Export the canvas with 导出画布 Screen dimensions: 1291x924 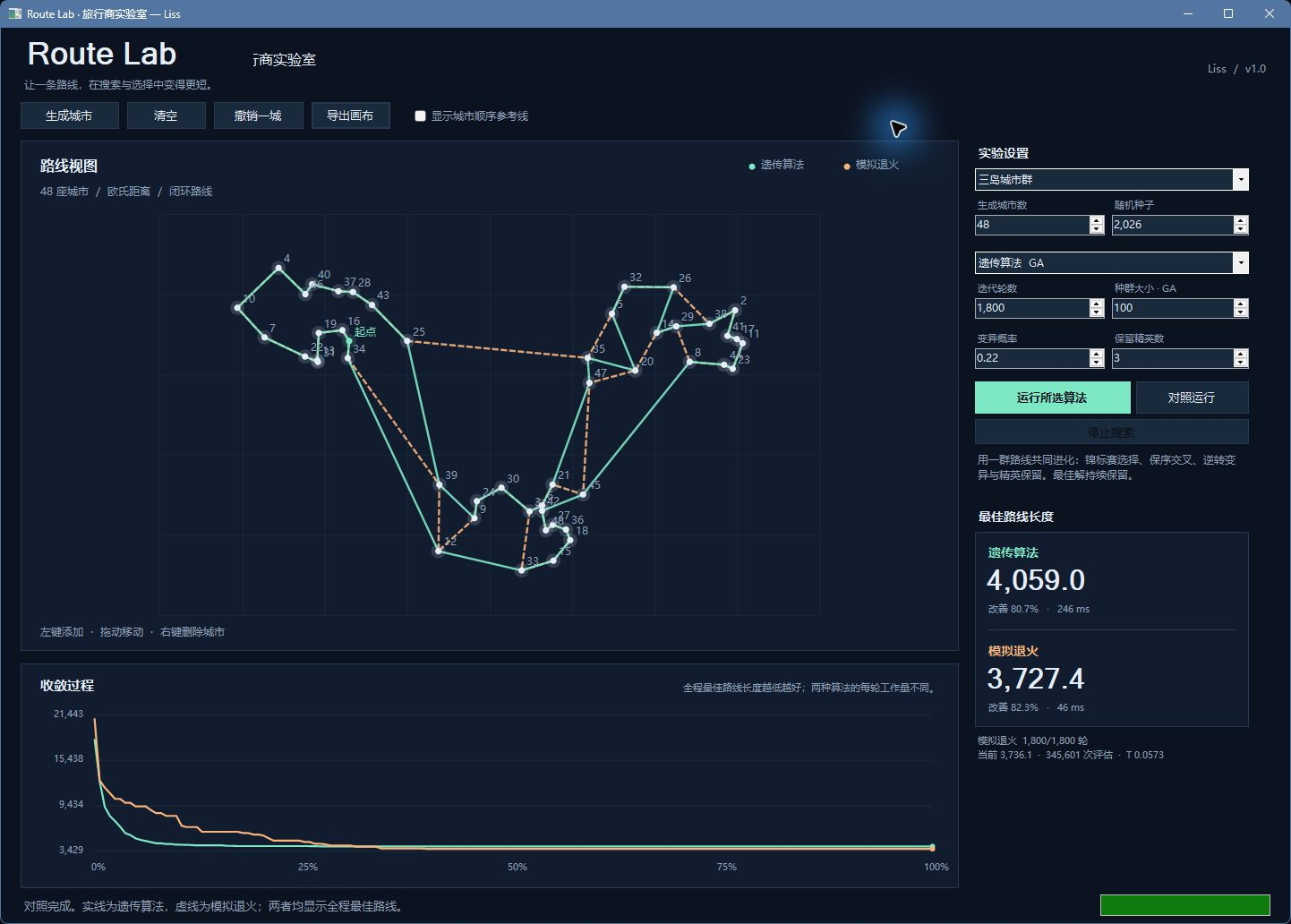(350, 115)
